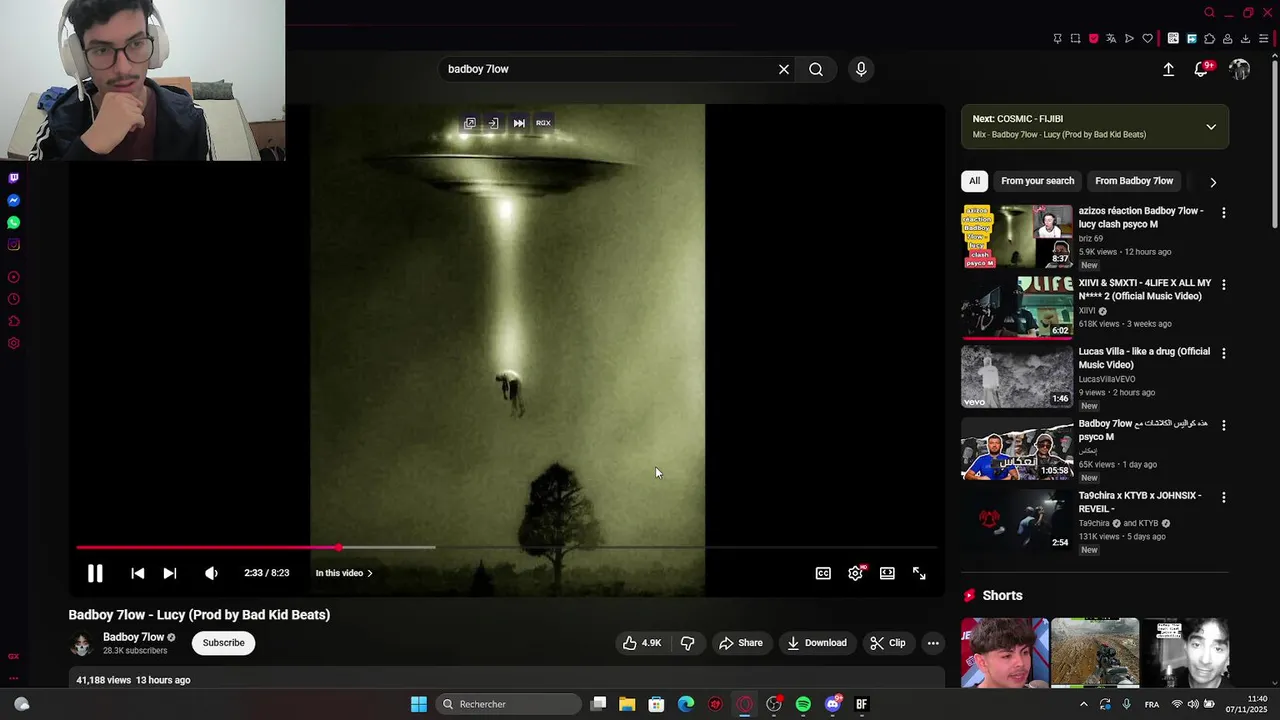Open more actions ellipsis under video
The width and height of the screenshot is (1280, 720).
[933, 643]
